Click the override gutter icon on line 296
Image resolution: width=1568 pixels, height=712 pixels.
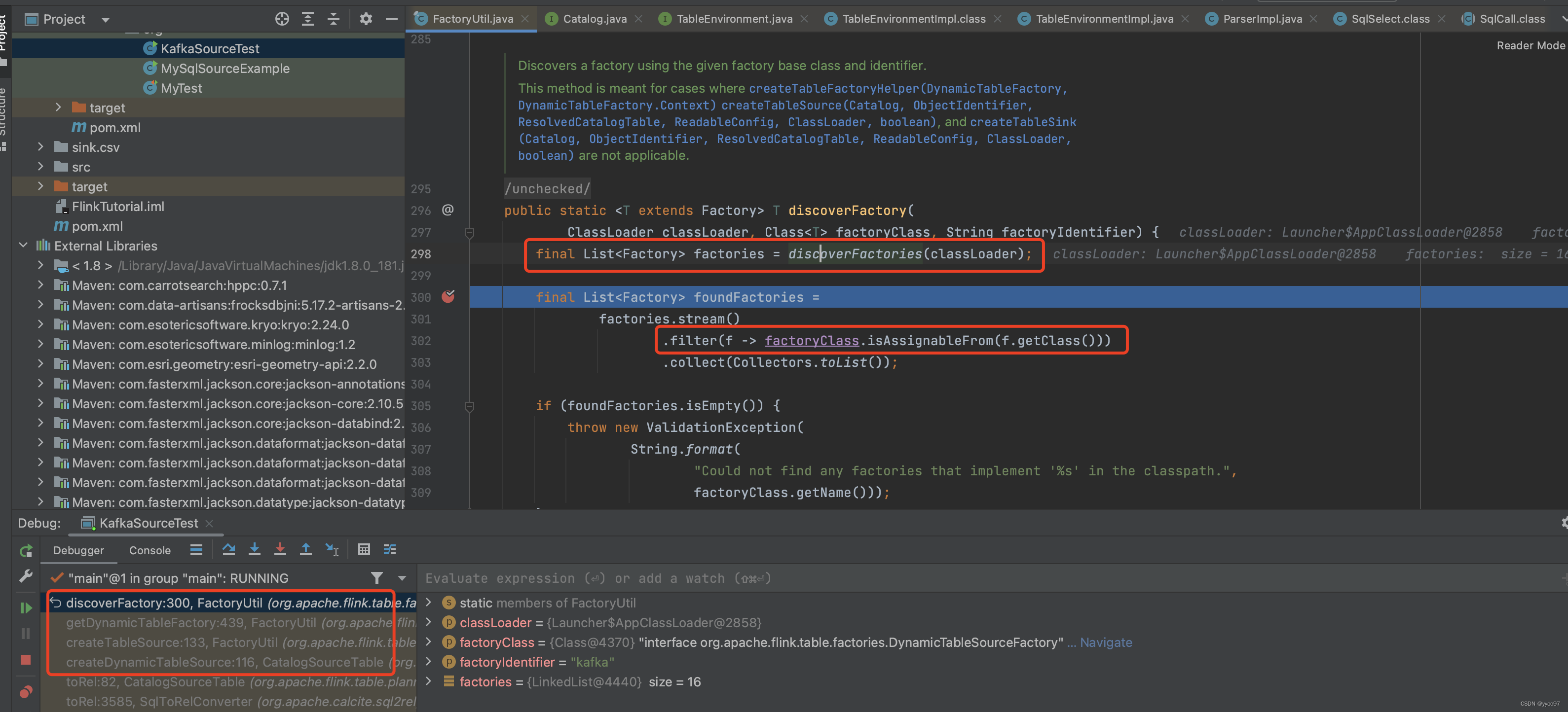448,210
